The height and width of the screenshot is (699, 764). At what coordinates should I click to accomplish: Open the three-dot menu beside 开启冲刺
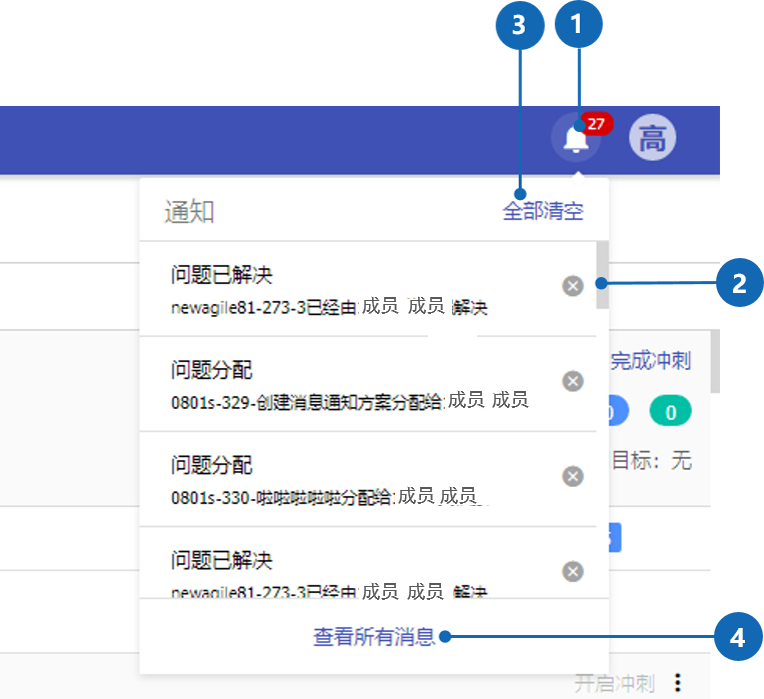pyautogui.click(x=679, y=683)
